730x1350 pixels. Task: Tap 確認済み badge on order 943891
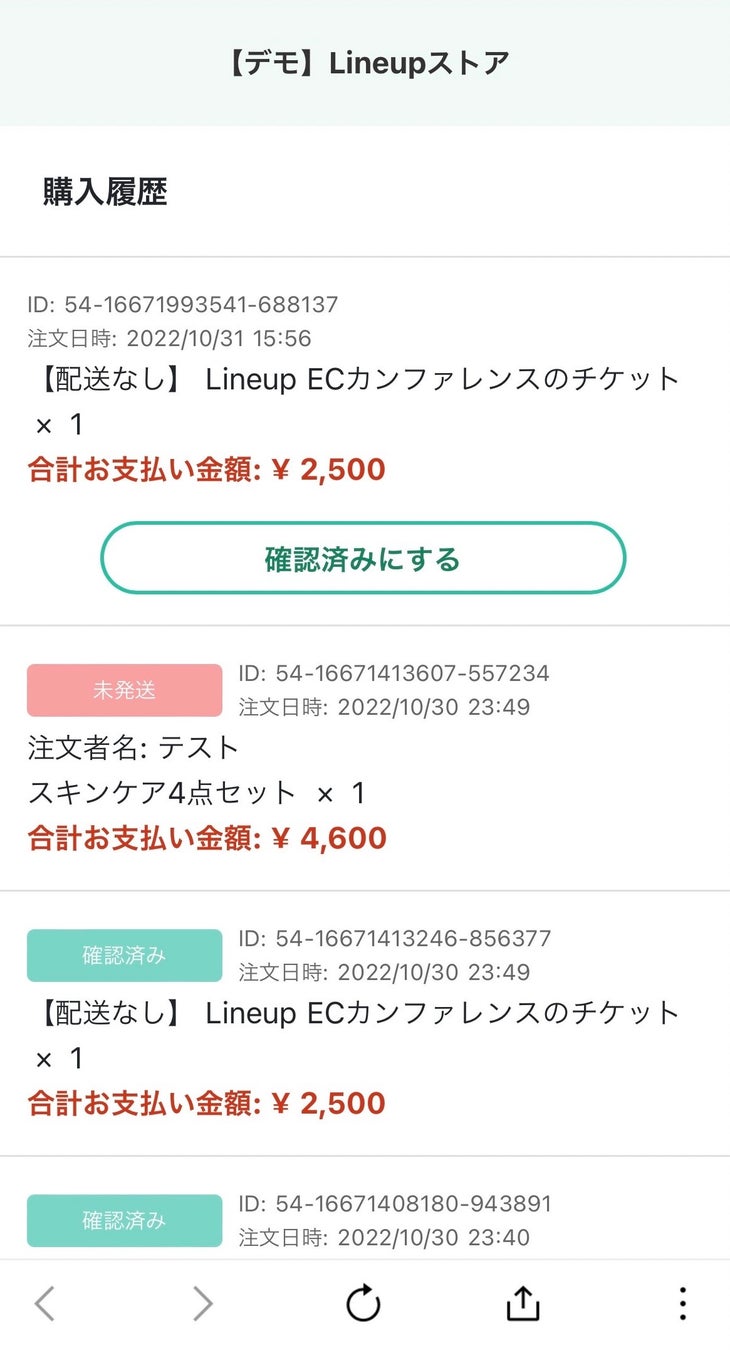click(x=124, y=1220)
